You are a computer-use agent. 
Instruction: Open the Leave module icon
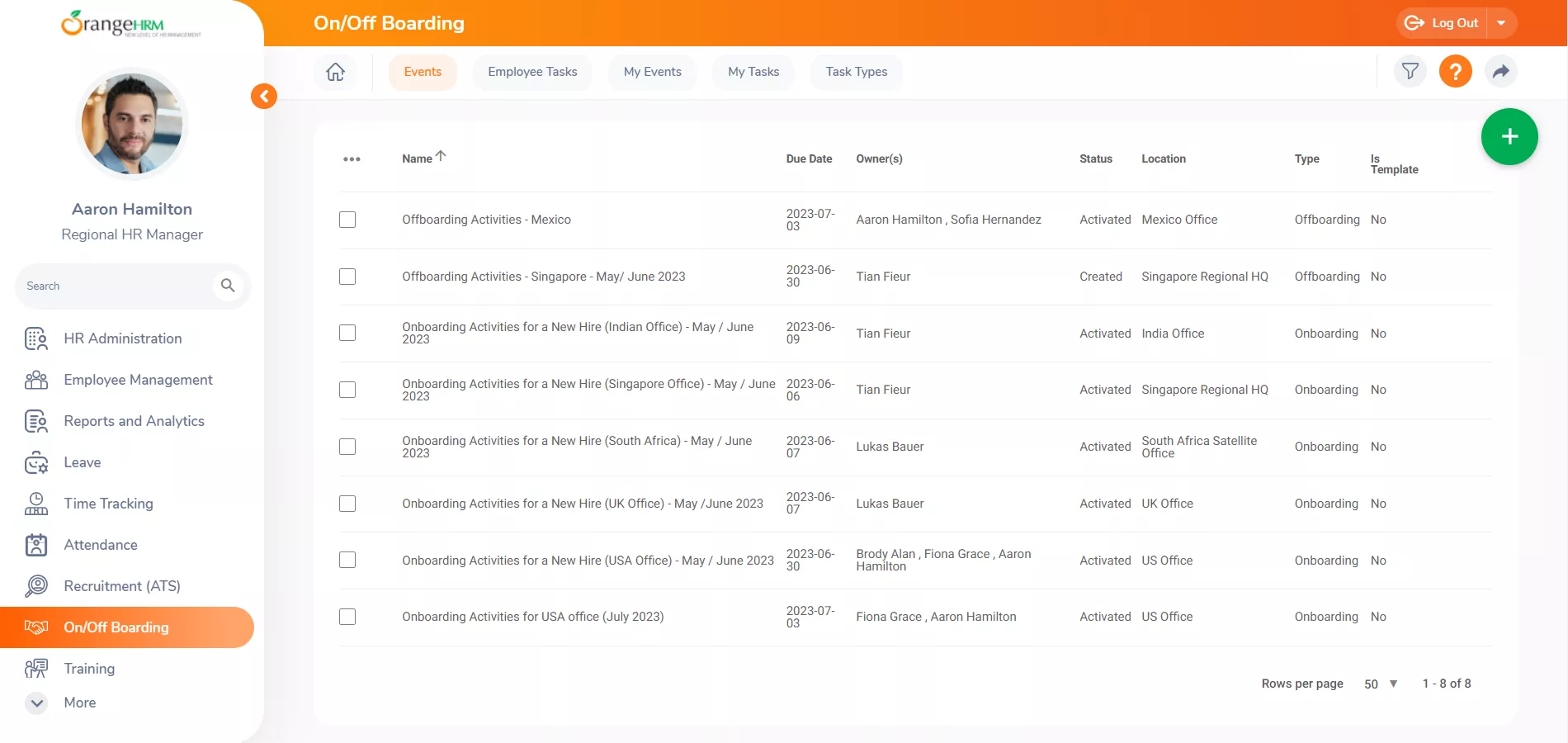tap(36, 462)
